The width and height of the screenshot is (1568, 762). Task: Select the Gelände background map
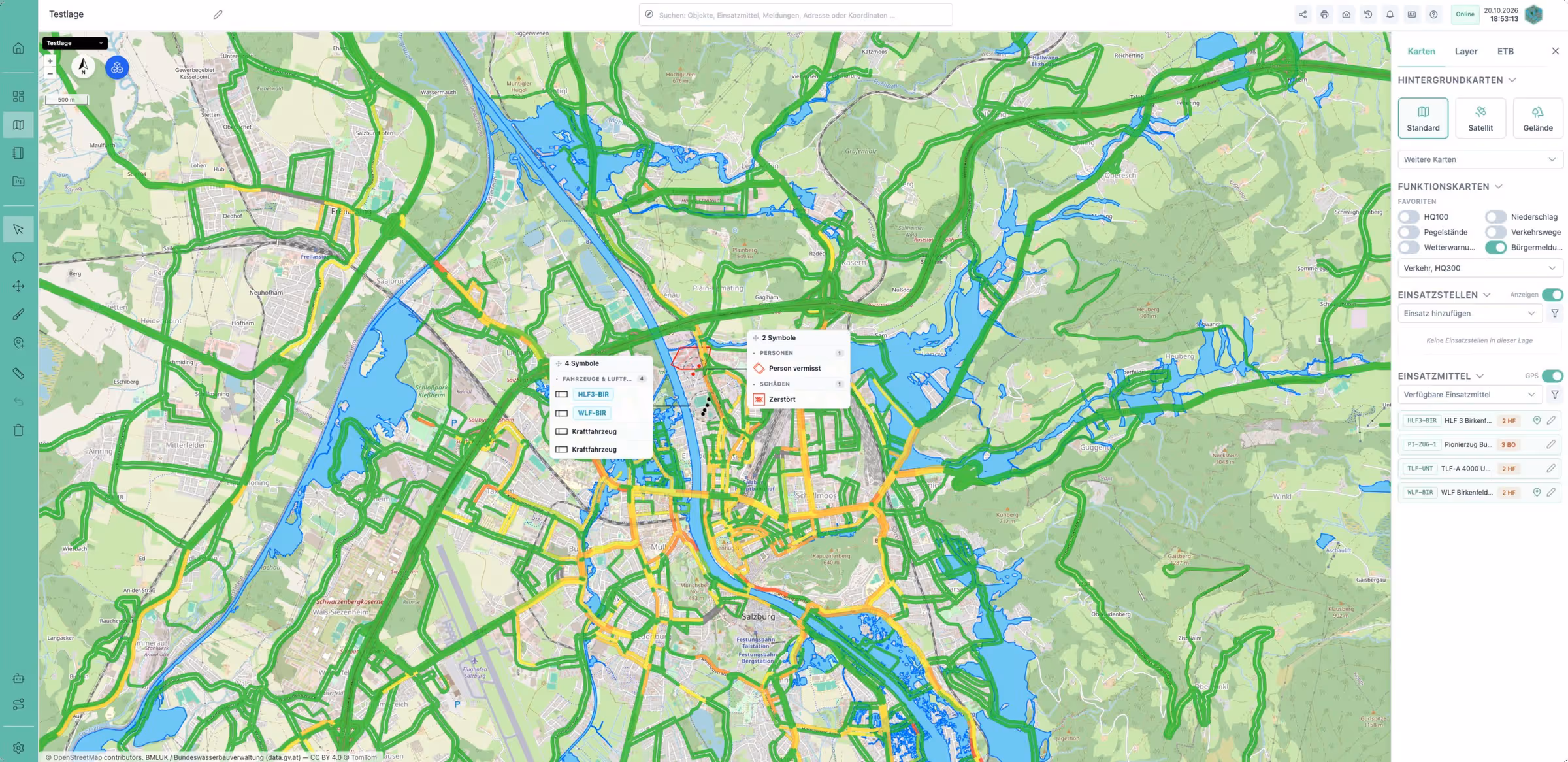click(x=1538, y=118)
